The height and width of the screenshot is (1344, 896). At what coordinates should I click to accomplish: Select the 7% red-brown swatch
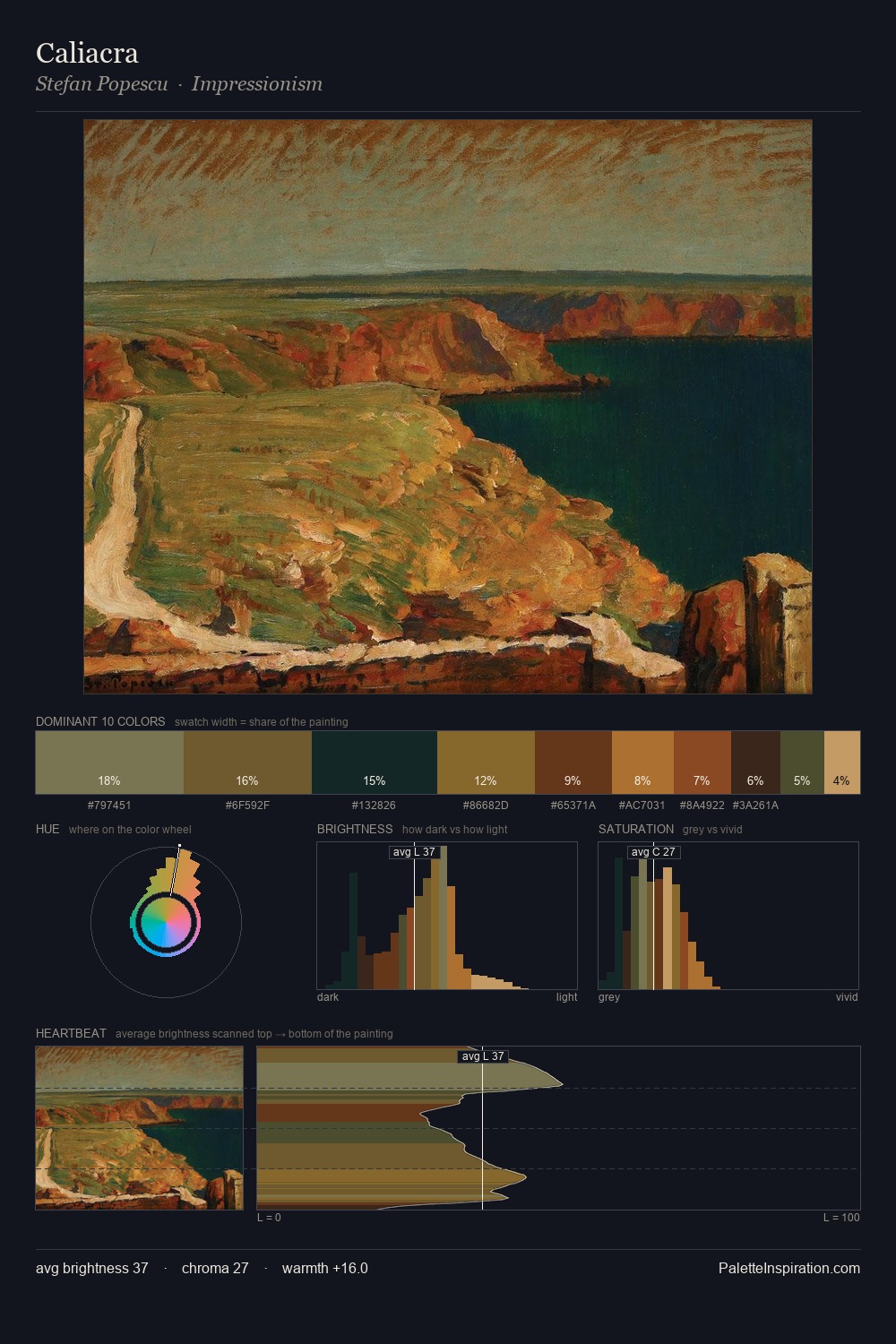[x=702, y=762]
